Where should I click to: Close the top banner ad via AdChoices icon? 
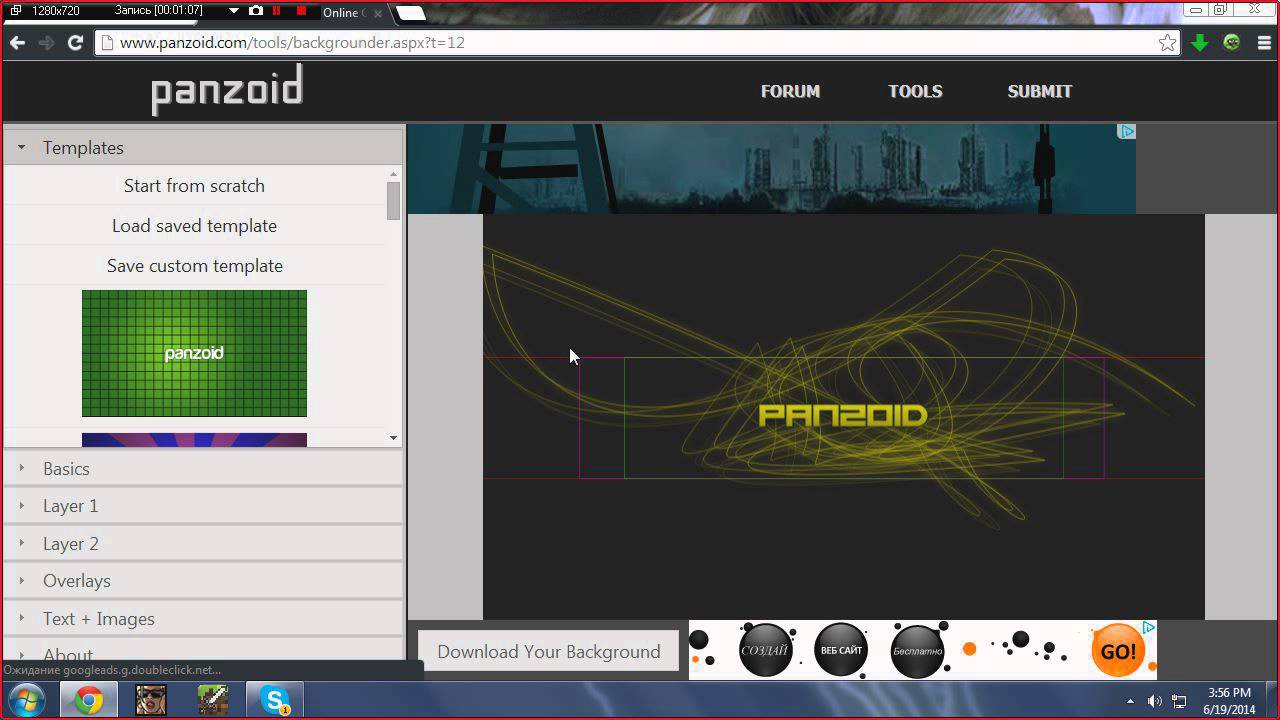point(1127,131)
